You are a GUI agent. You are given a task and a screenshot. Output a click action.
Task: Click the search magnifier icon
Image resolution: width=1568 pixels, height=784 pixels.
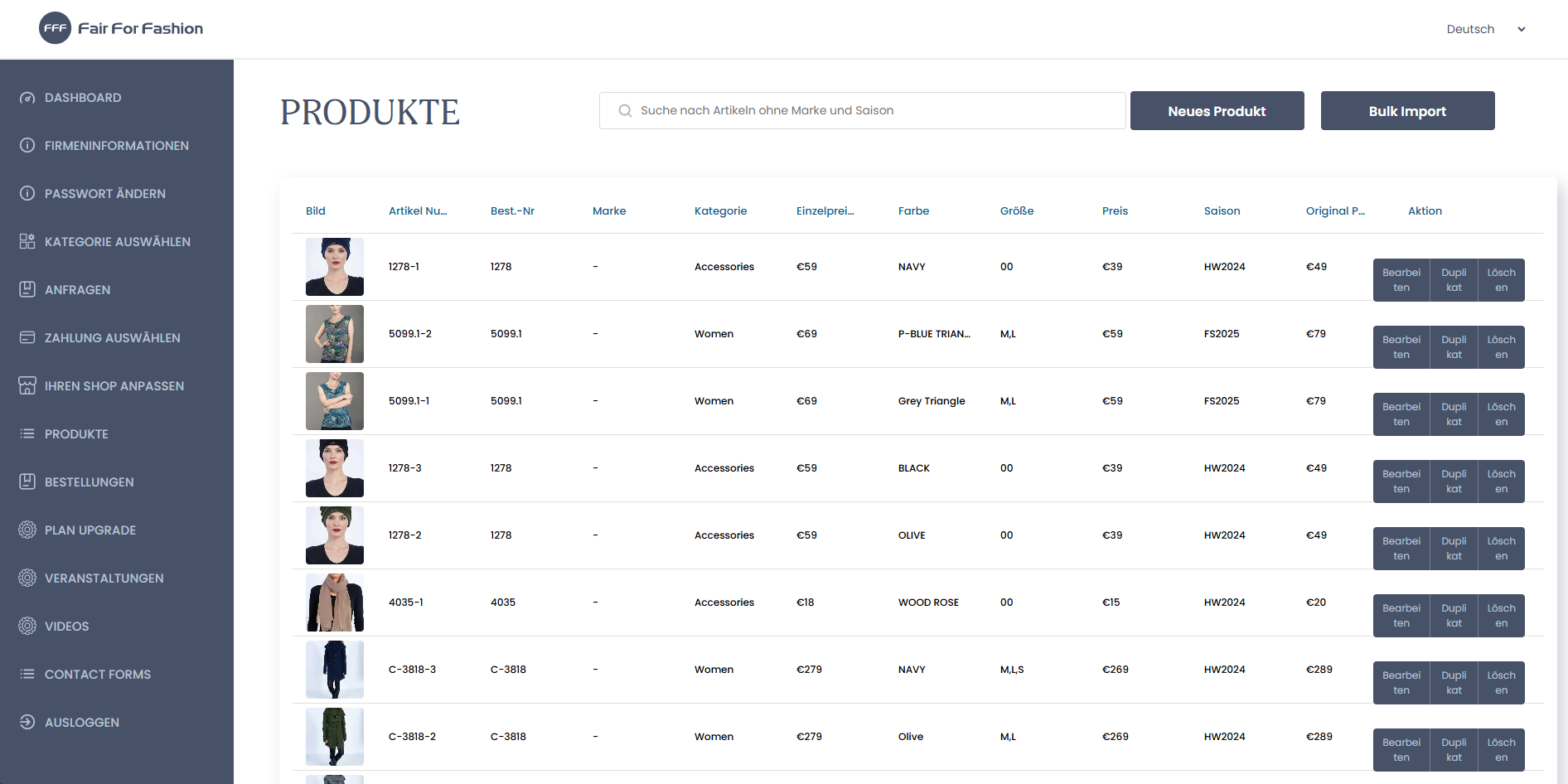coord(625,111)
